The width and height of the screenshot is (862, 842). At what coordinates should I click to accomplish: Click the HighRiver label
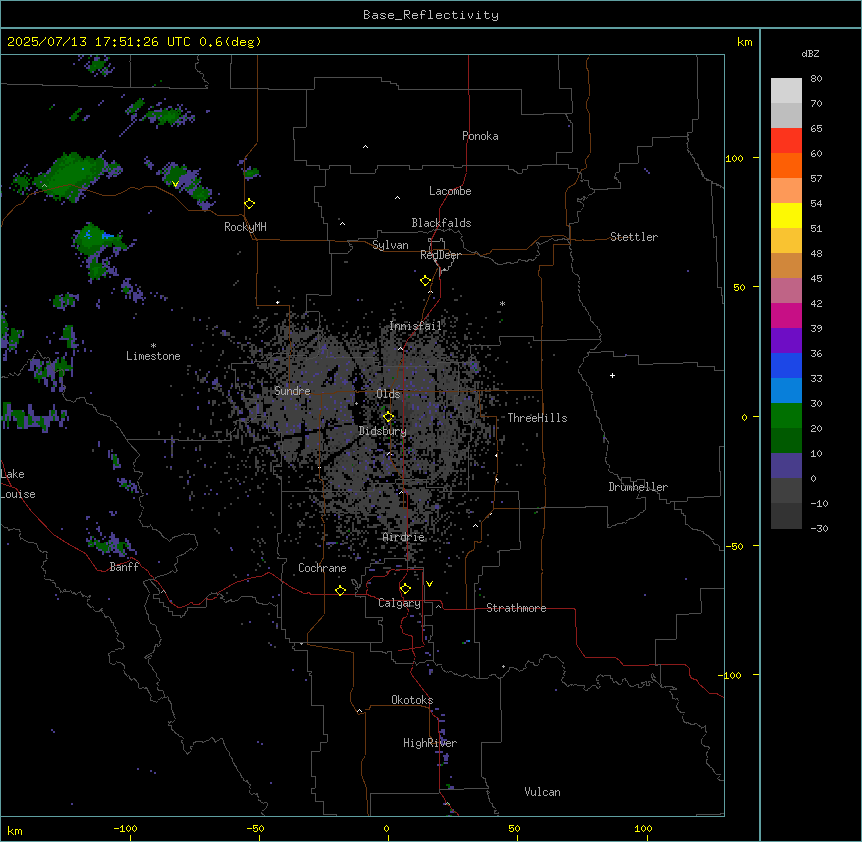pyautogui.click(x=430, y=743)
